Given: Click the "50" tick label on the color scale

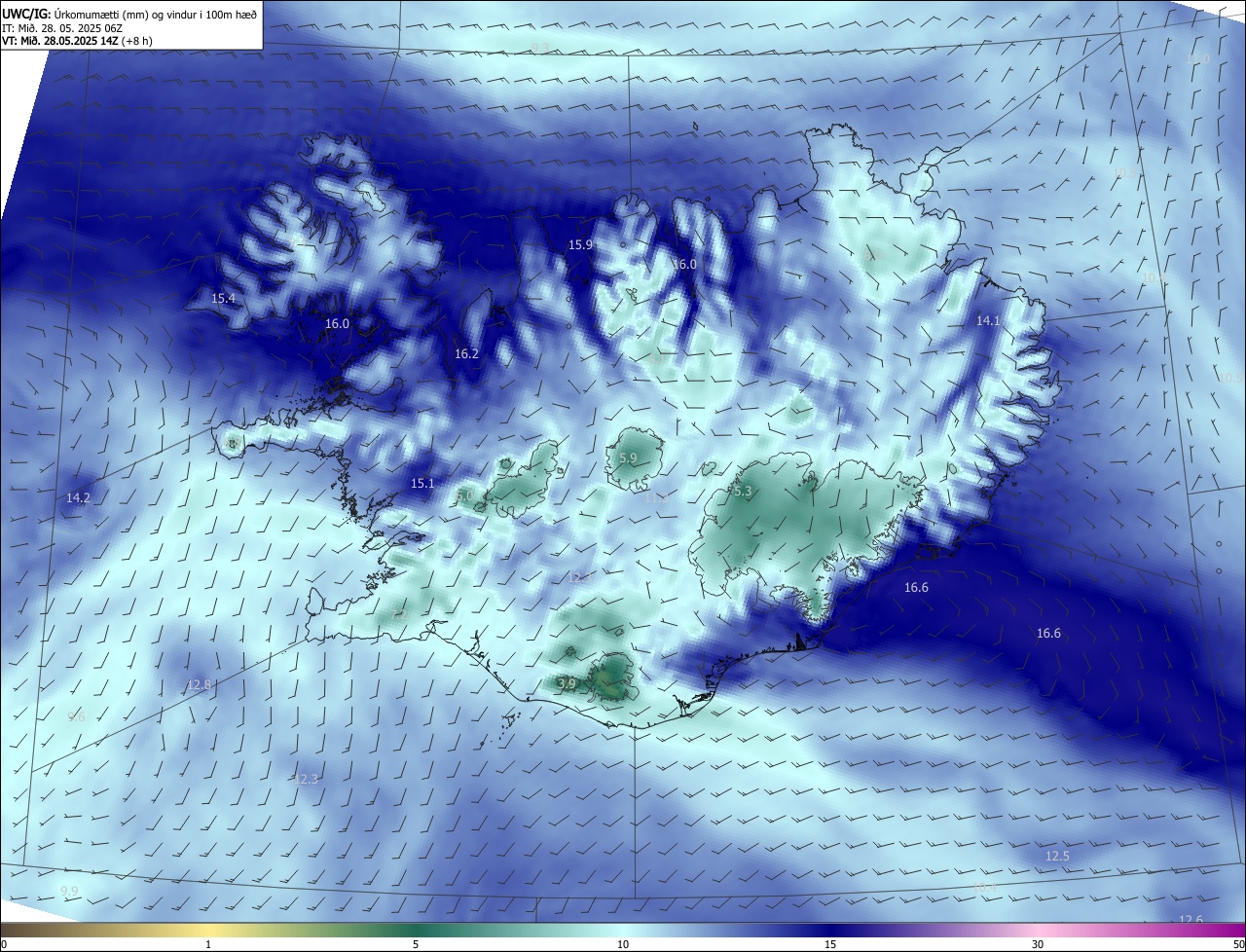Looking at the screenshot, I should 1238,944.
